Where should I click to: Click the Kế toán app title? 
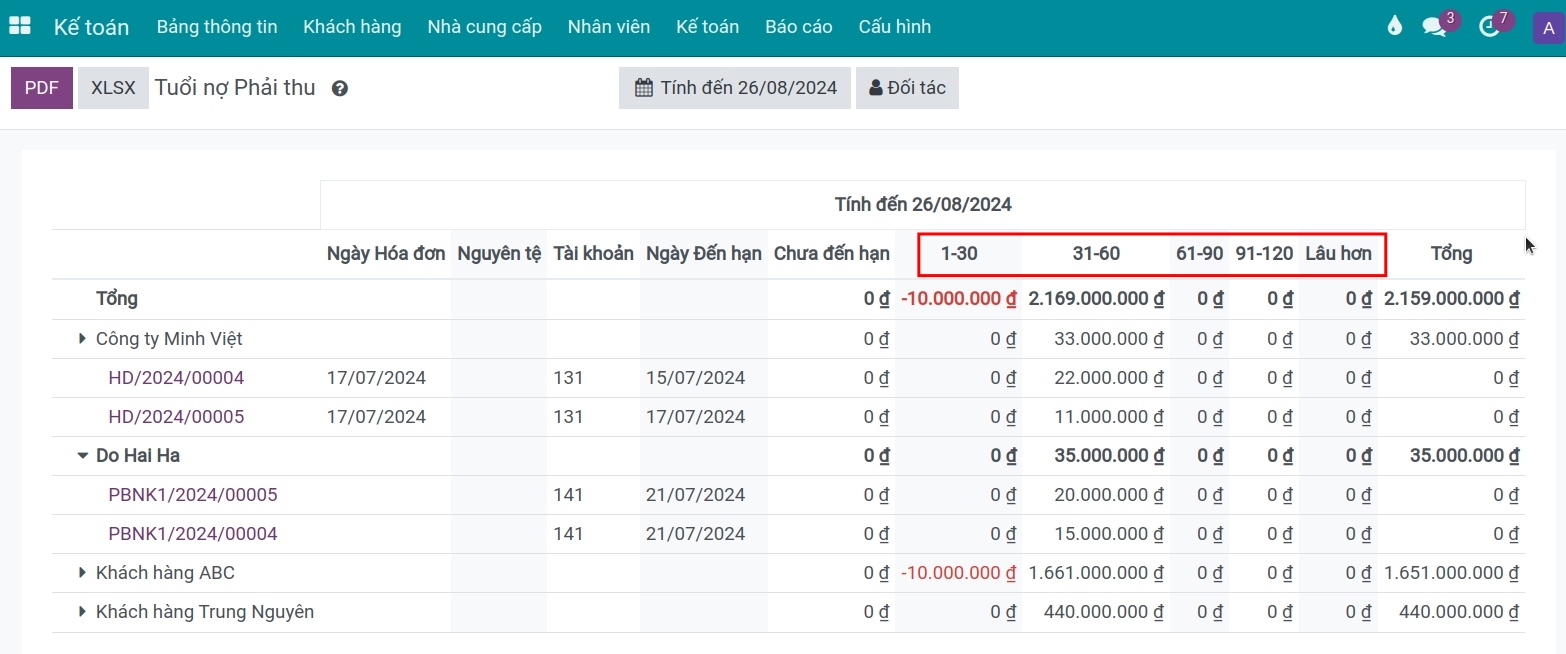[91, 27]
